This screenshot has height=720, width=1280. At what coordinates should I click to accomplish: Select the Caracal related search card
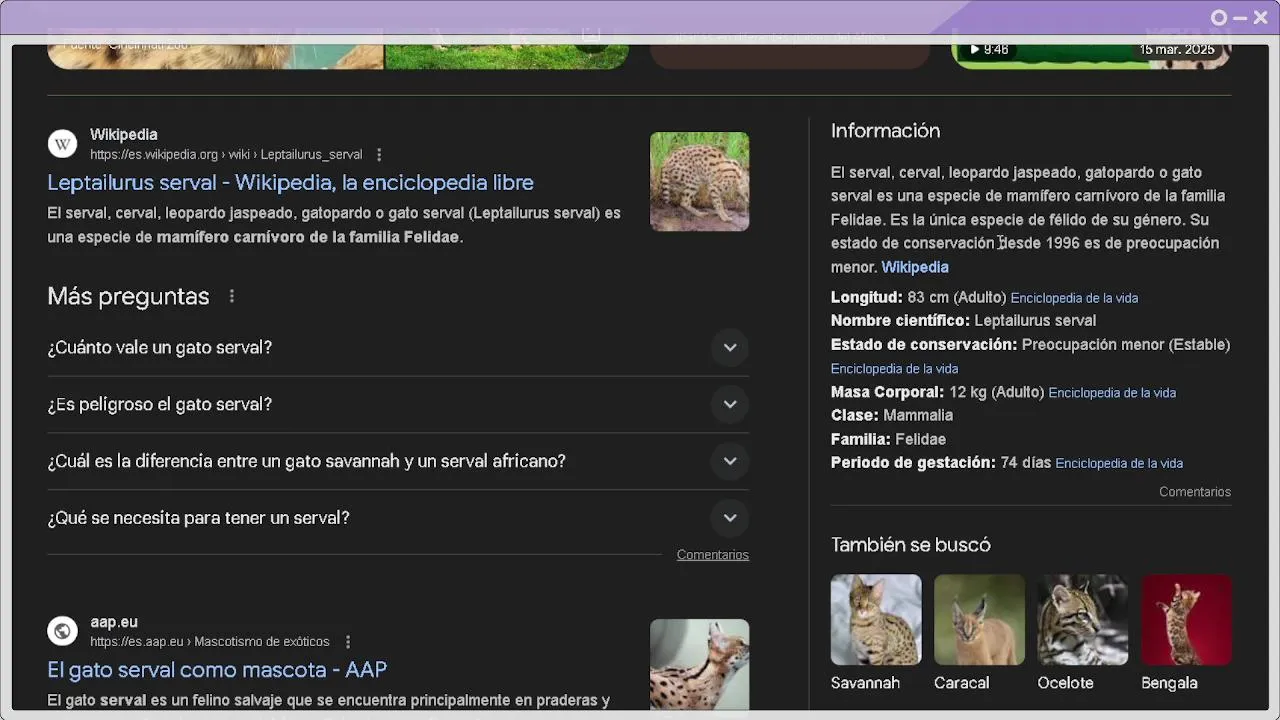pos(979,633)
